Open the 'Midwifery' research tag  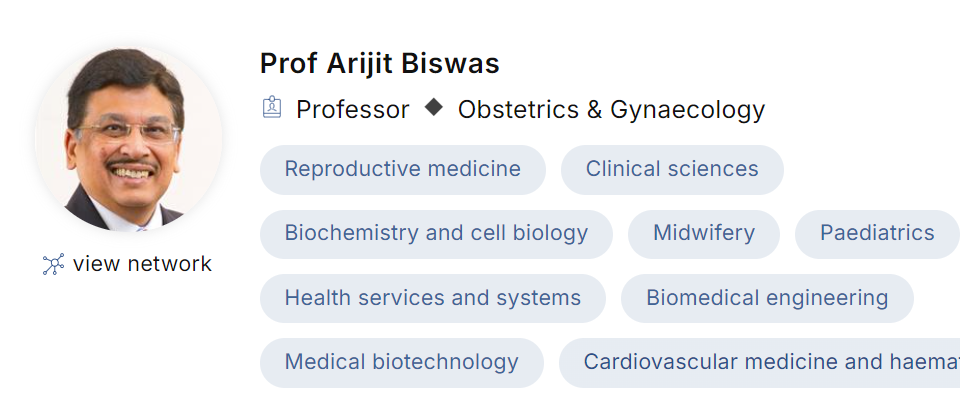[x=703, y=233]
